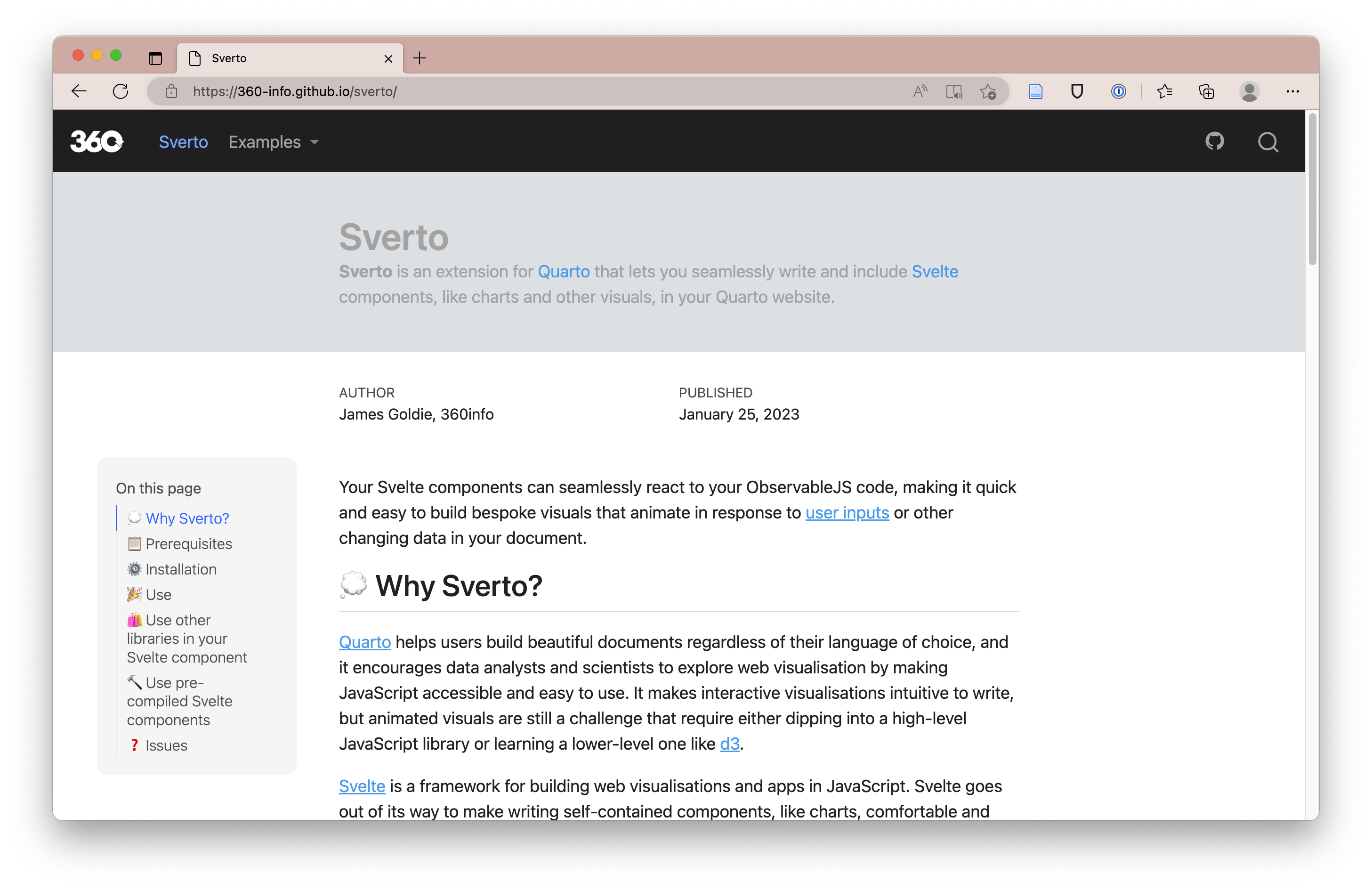Open the Svelte link in subtitle
Screen dimensions: 1372x890
[935, 271]
